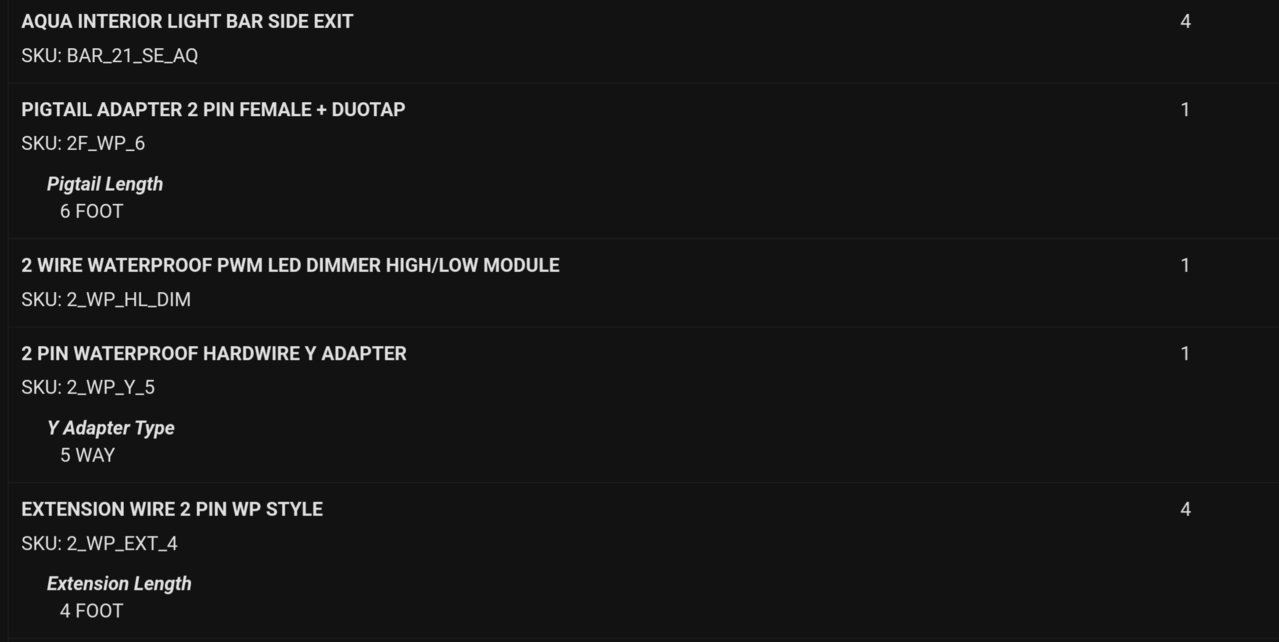The image size is (1279, 642).
Task: Click the Aqua Interior Light Bar Side Exit title
Action: pyautogui.click(x=187, y=21)
